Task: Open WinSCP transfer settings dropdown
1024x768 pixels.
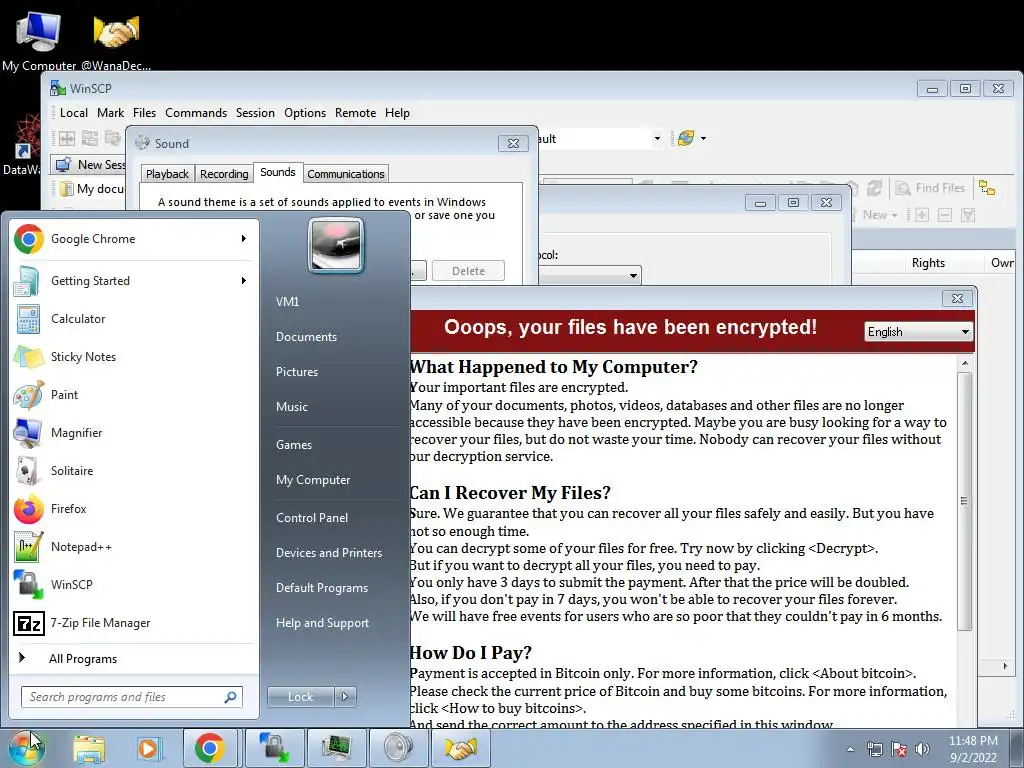Action: tap(657, 138)
